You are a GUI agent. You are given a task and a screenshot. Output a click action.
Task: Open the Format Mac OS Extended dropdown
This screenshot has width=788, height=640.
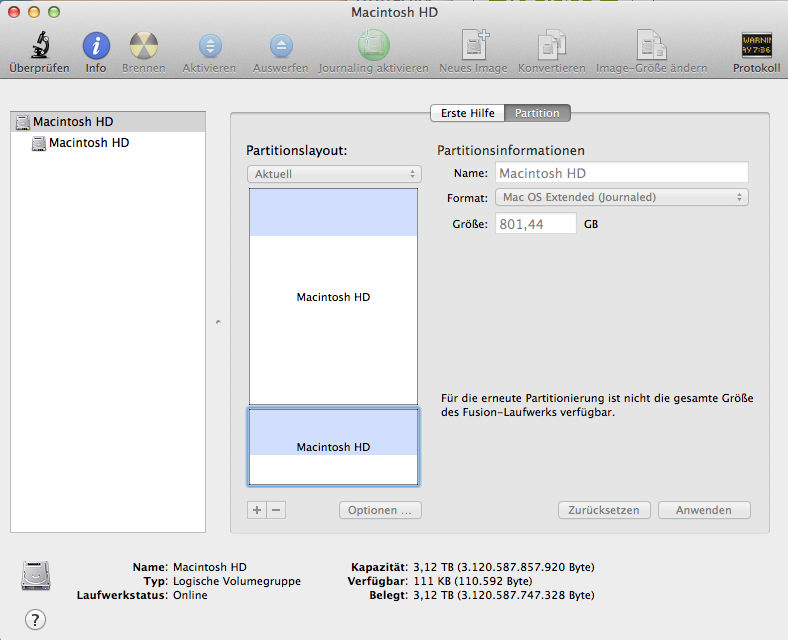[x=622, y=197]
